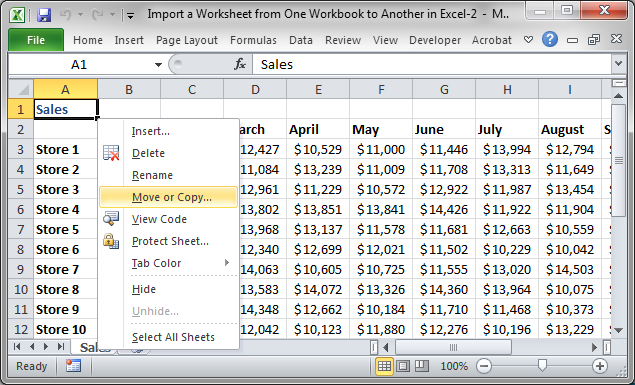
Task: Select the August header cell
Action: (570, 130)
